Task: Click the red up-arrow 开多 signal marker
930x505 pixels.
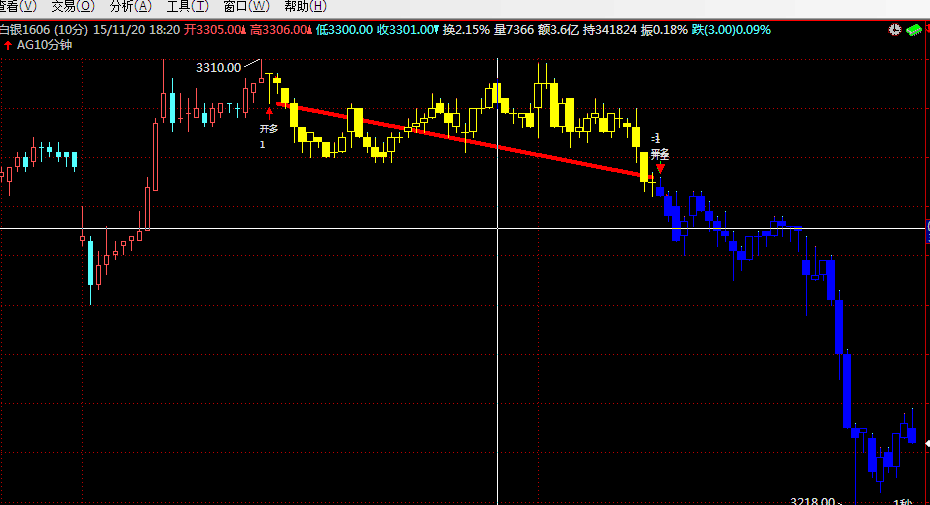Action: pyautogui.click(x=269, y=113)
